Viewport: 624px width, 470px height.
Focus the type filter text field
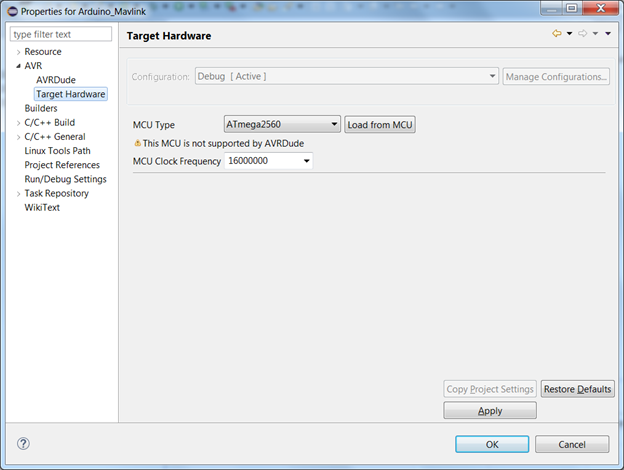(x=61, y=34)
